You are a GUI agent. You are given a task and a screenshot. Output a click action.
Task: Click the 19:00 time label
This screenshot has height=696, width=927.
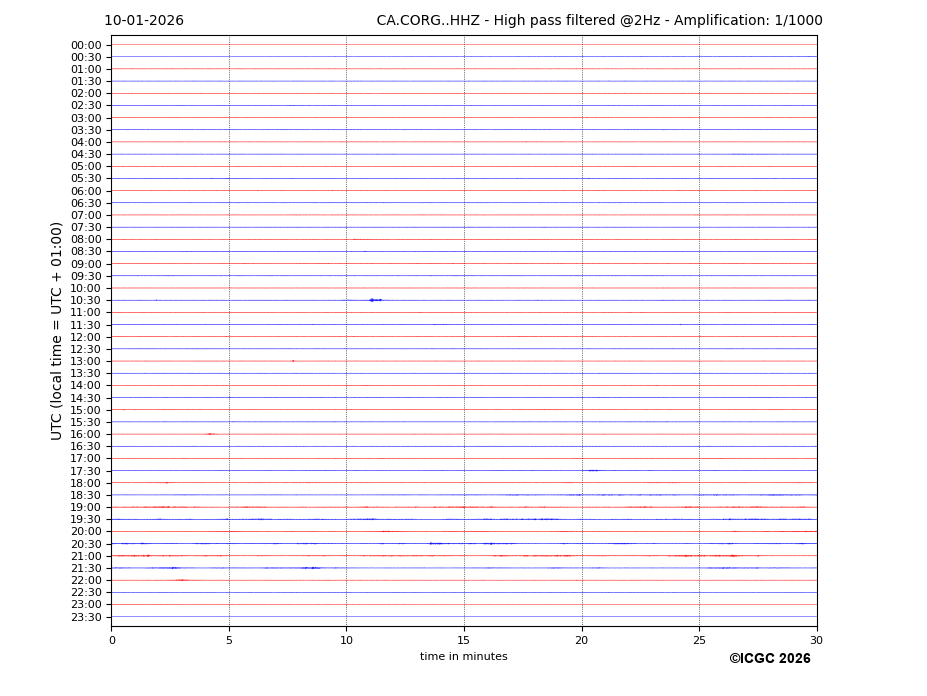click(x=86, y=507)
